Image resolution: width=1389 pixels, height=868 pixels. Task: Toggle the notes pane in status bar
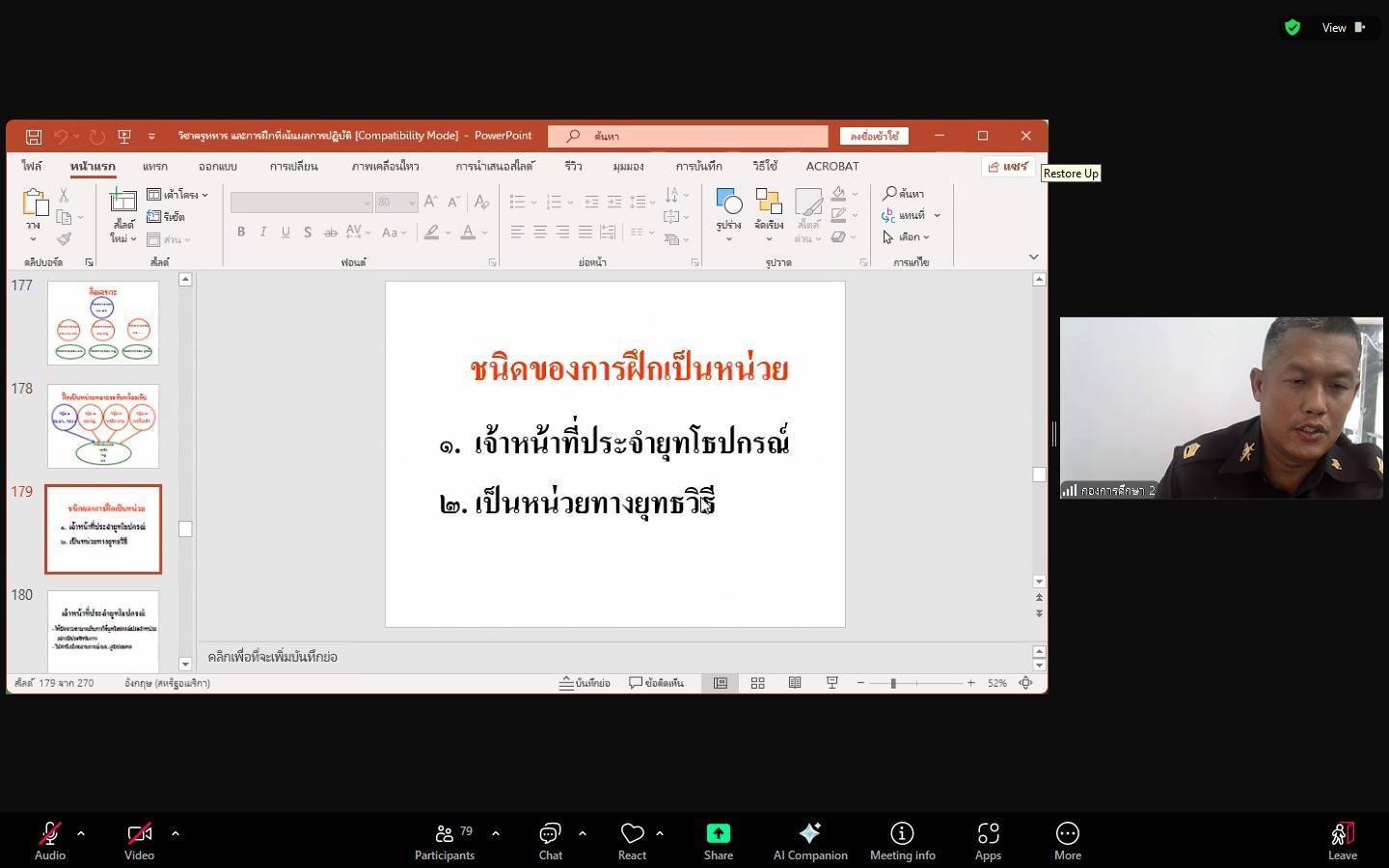pyautogui.click(x=586, y=683)
